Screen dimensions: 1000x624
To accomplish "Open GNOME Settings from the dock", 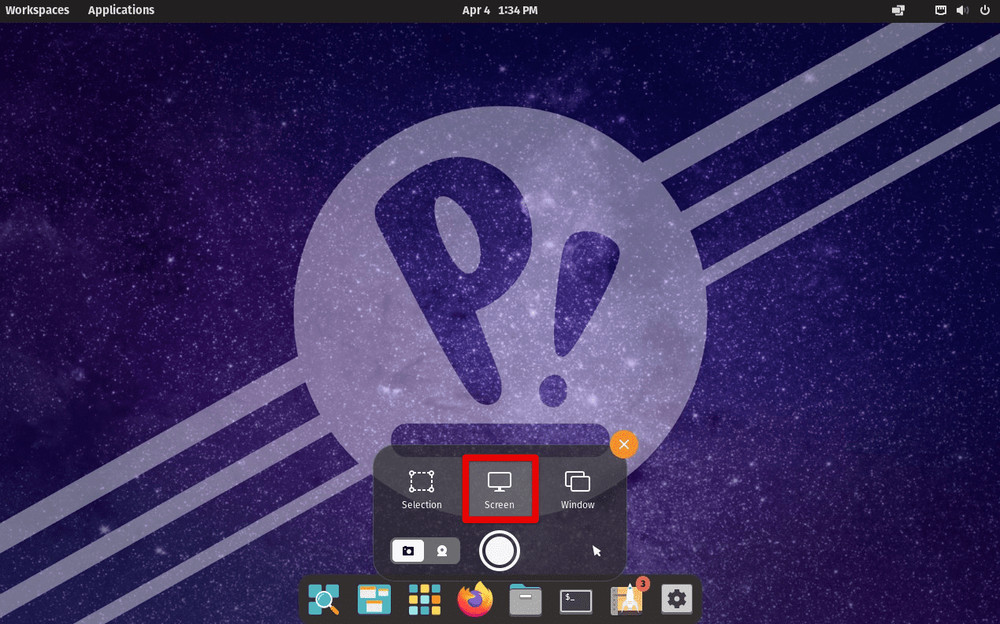I will pos(676,600).
